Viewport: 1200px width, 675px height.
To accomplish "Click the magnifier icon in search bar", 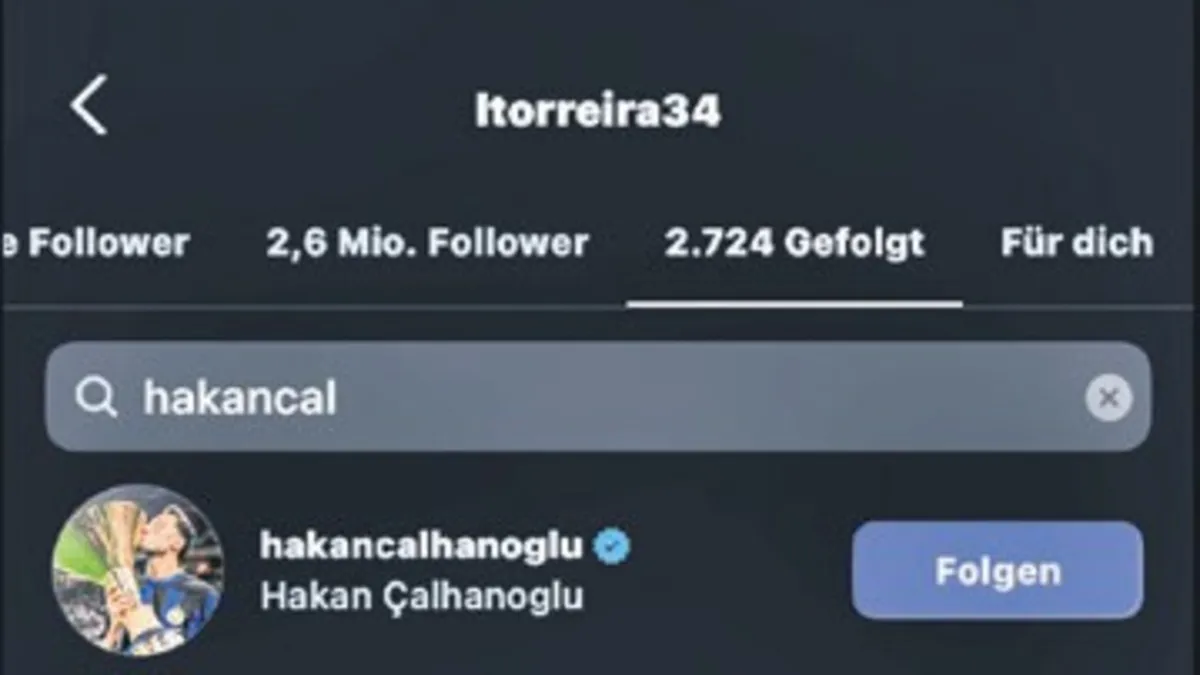I will [x=97, y=398].
